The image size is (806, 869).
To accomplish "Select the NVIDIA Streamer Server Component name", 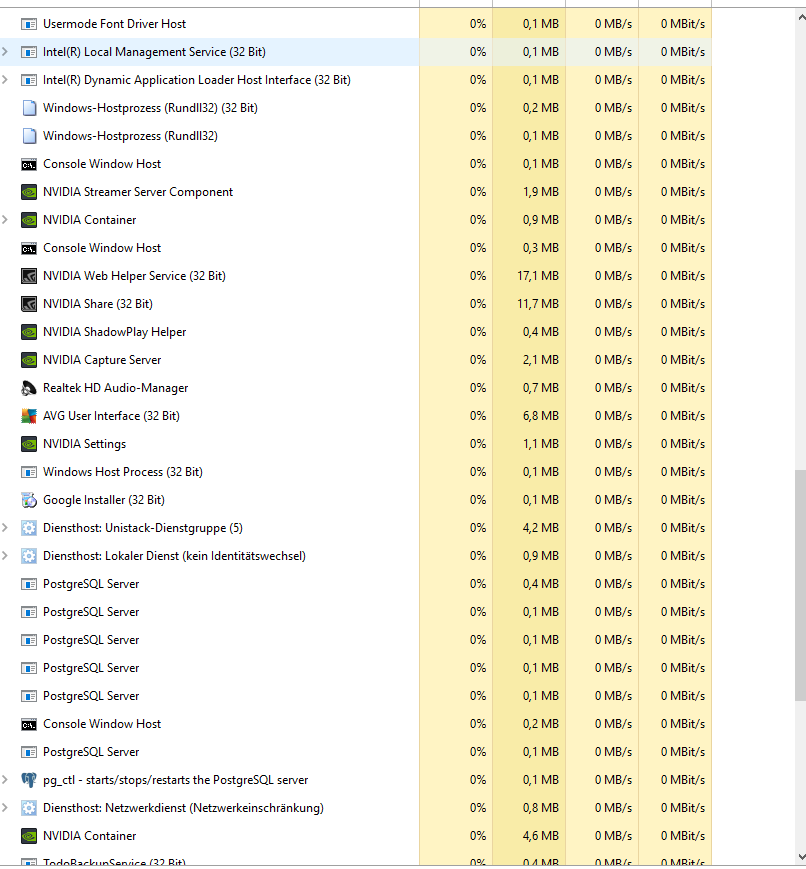I will pos(138,192).
